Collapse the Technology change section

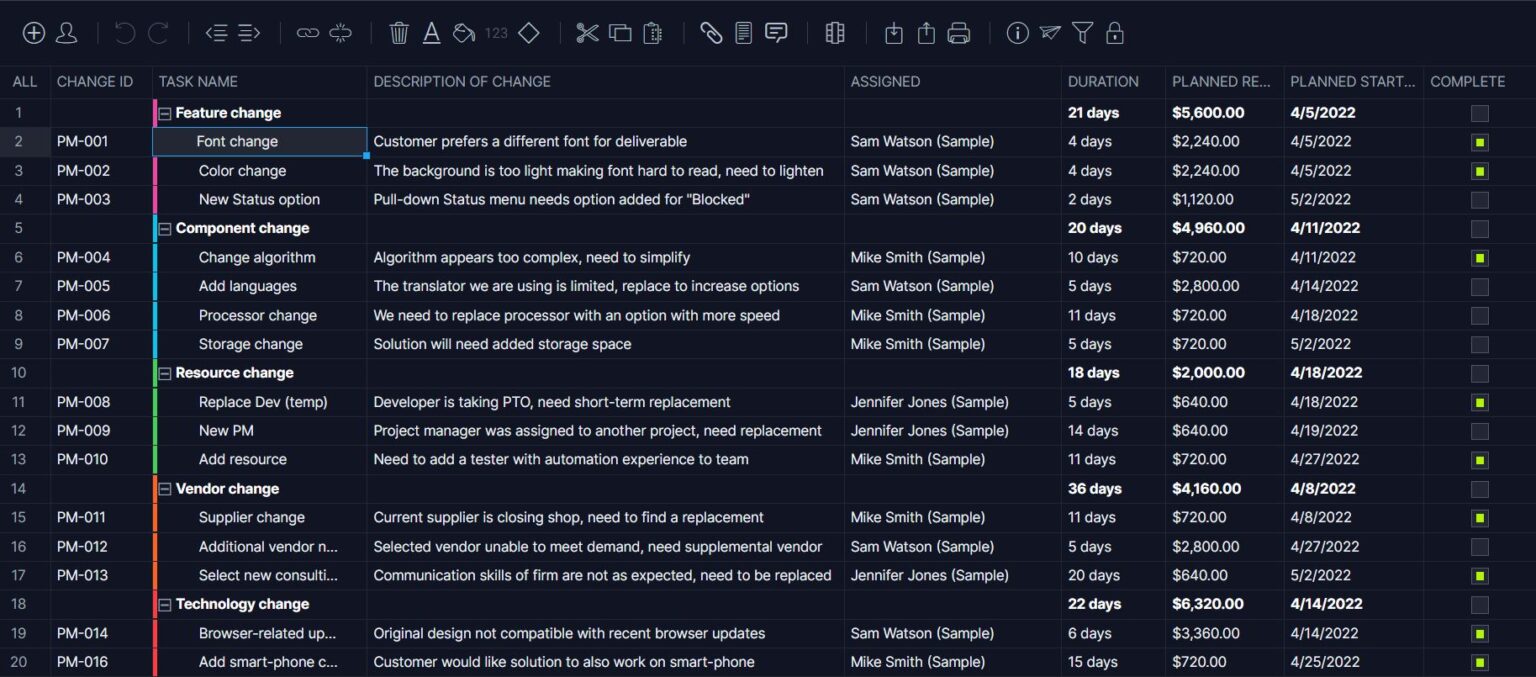[164, 604]
